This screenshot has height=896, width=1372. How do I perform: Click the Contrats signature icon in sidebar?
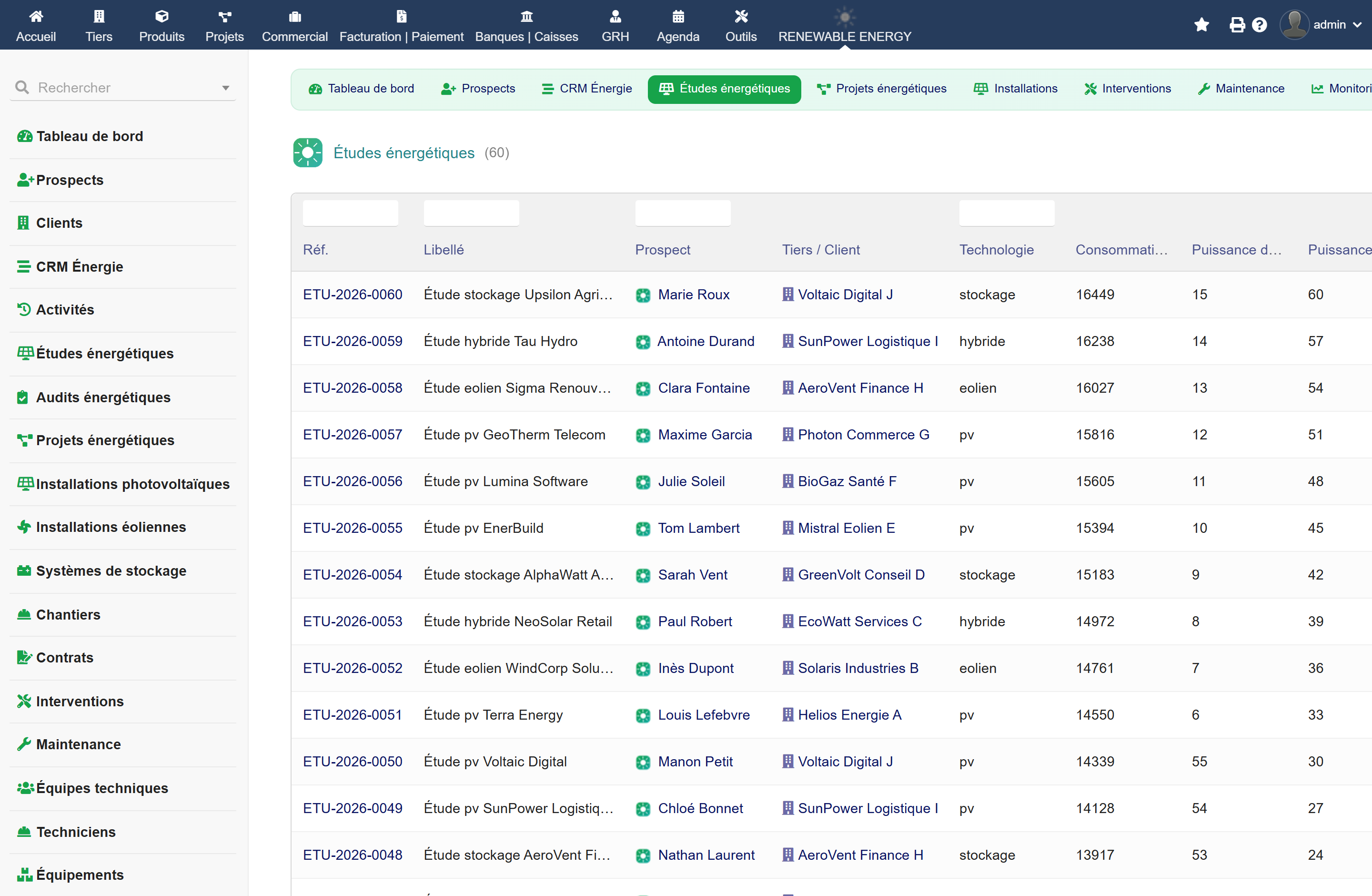tap(24, 657)
